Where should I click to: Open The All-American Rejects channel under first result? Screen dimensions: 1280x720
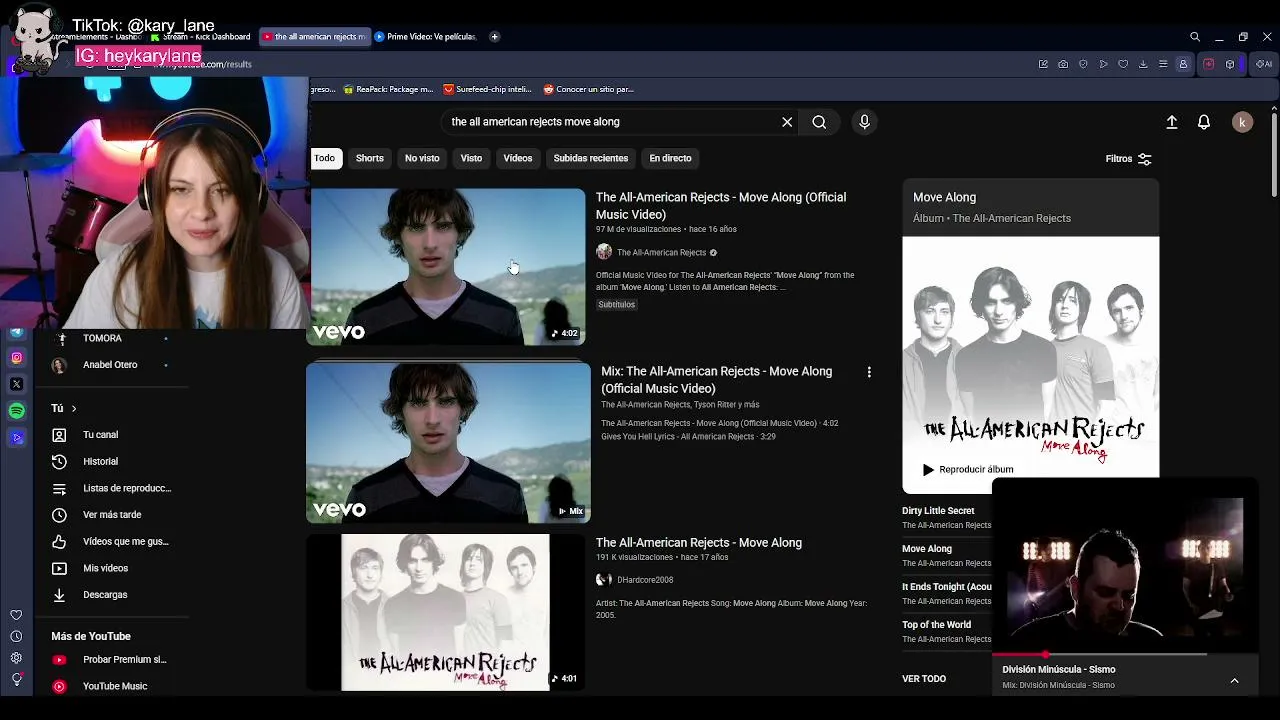point(661,253)
